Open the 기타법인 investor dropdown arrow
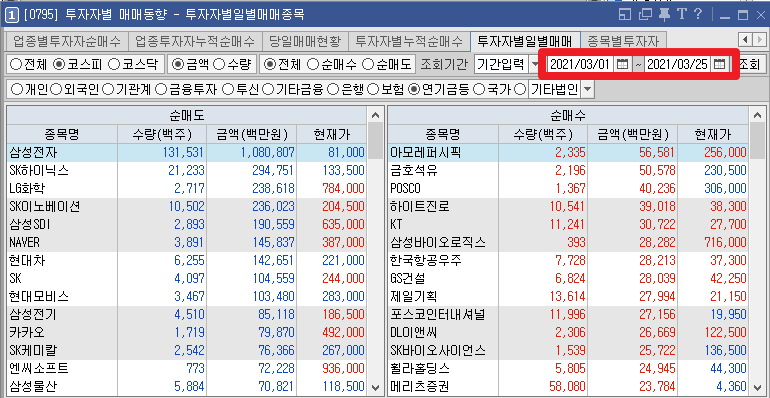770x398 pixels. pos(587,89)
